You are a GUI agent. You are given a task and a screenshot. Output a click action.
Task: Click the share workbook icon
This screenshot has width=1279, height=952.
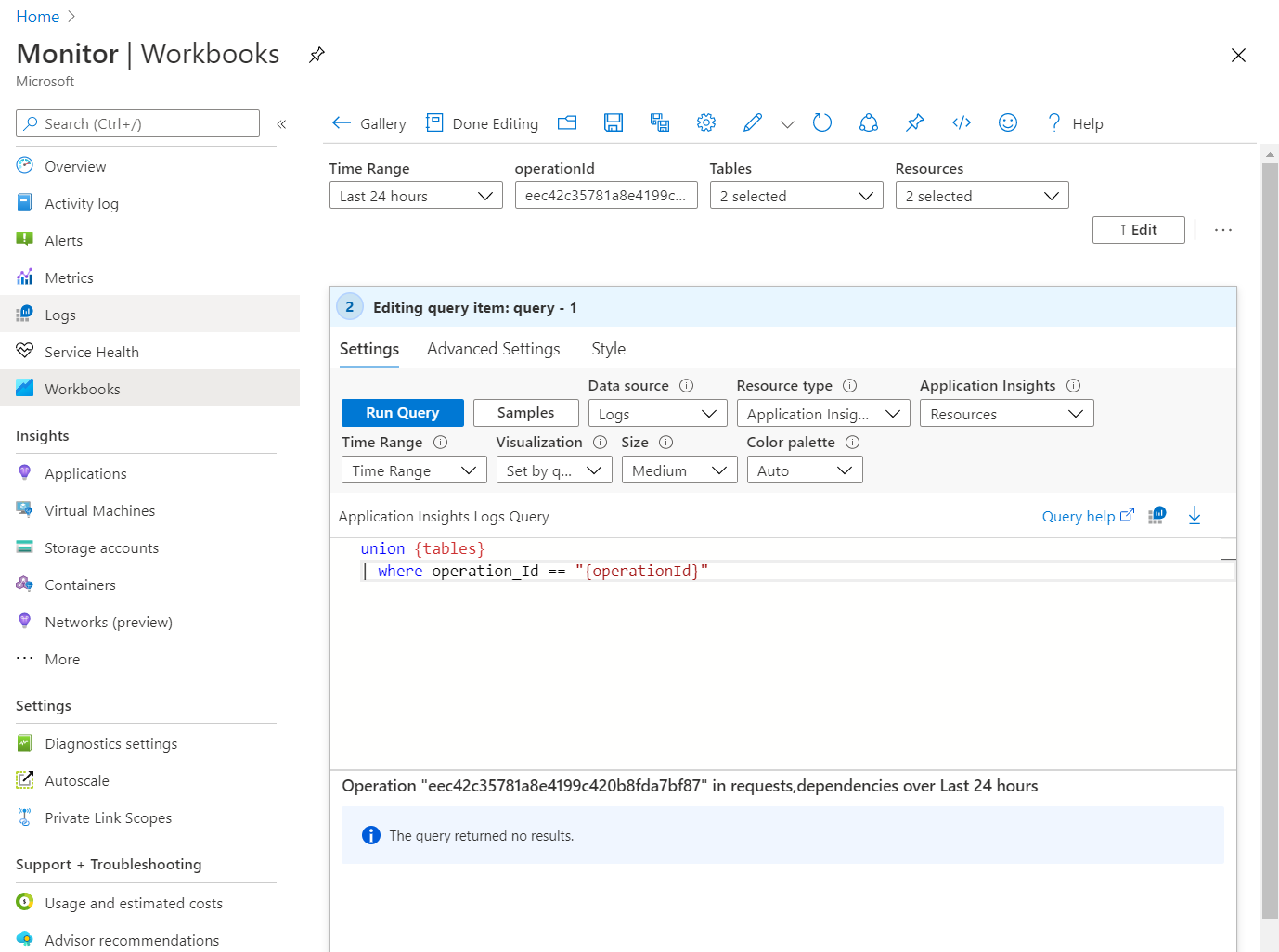(x=869, y=122)
